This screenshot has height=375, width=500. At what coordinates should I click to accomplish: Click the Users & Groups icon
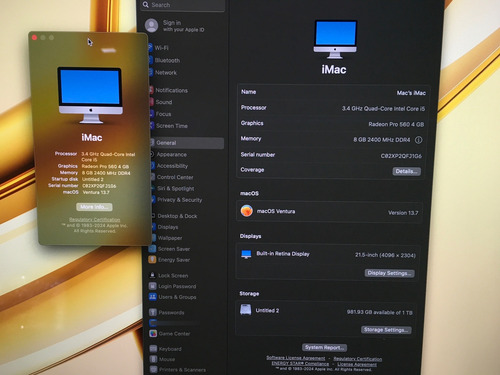(152, 297)
